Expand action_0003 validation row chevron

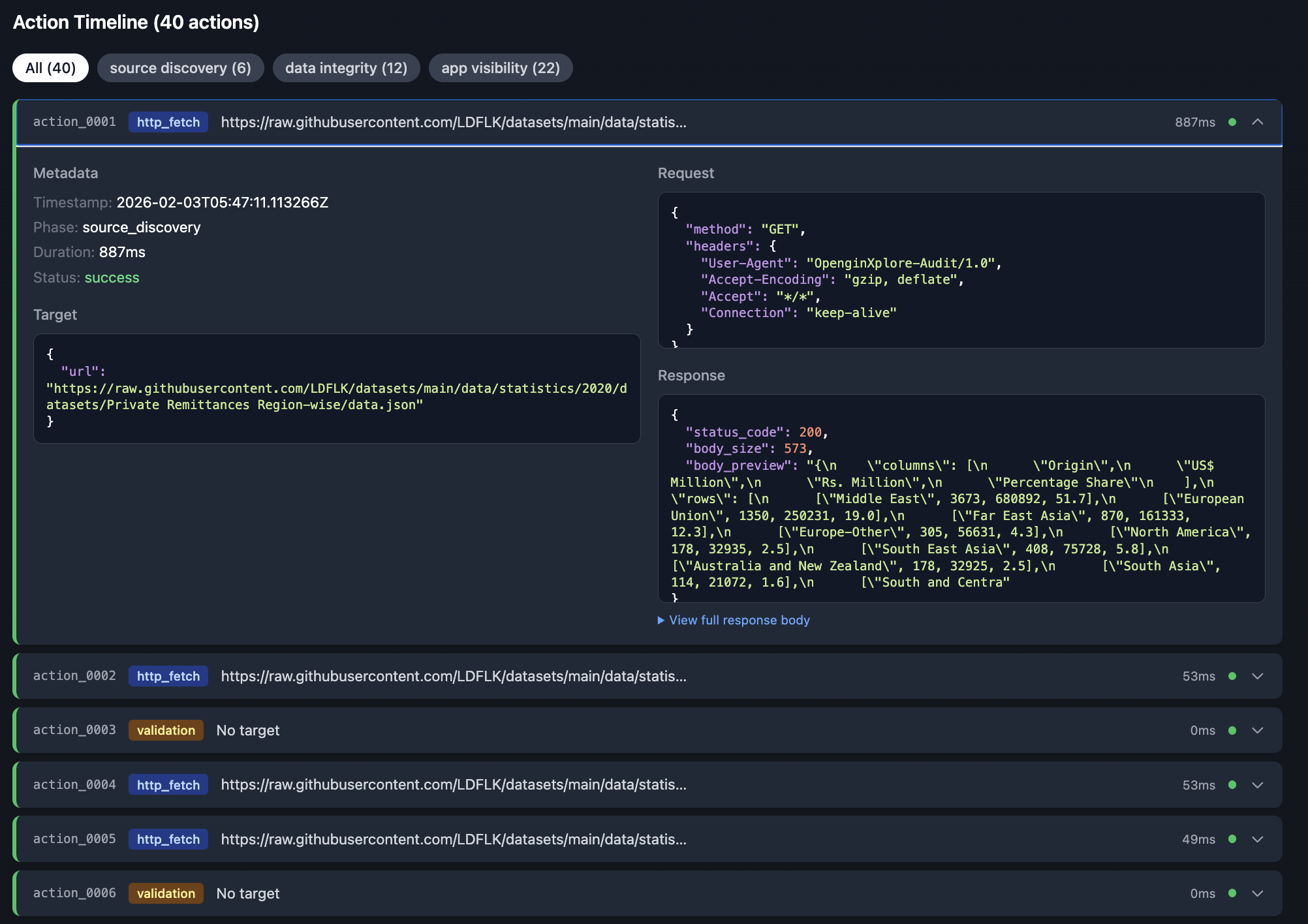[x=1257, y=730]
